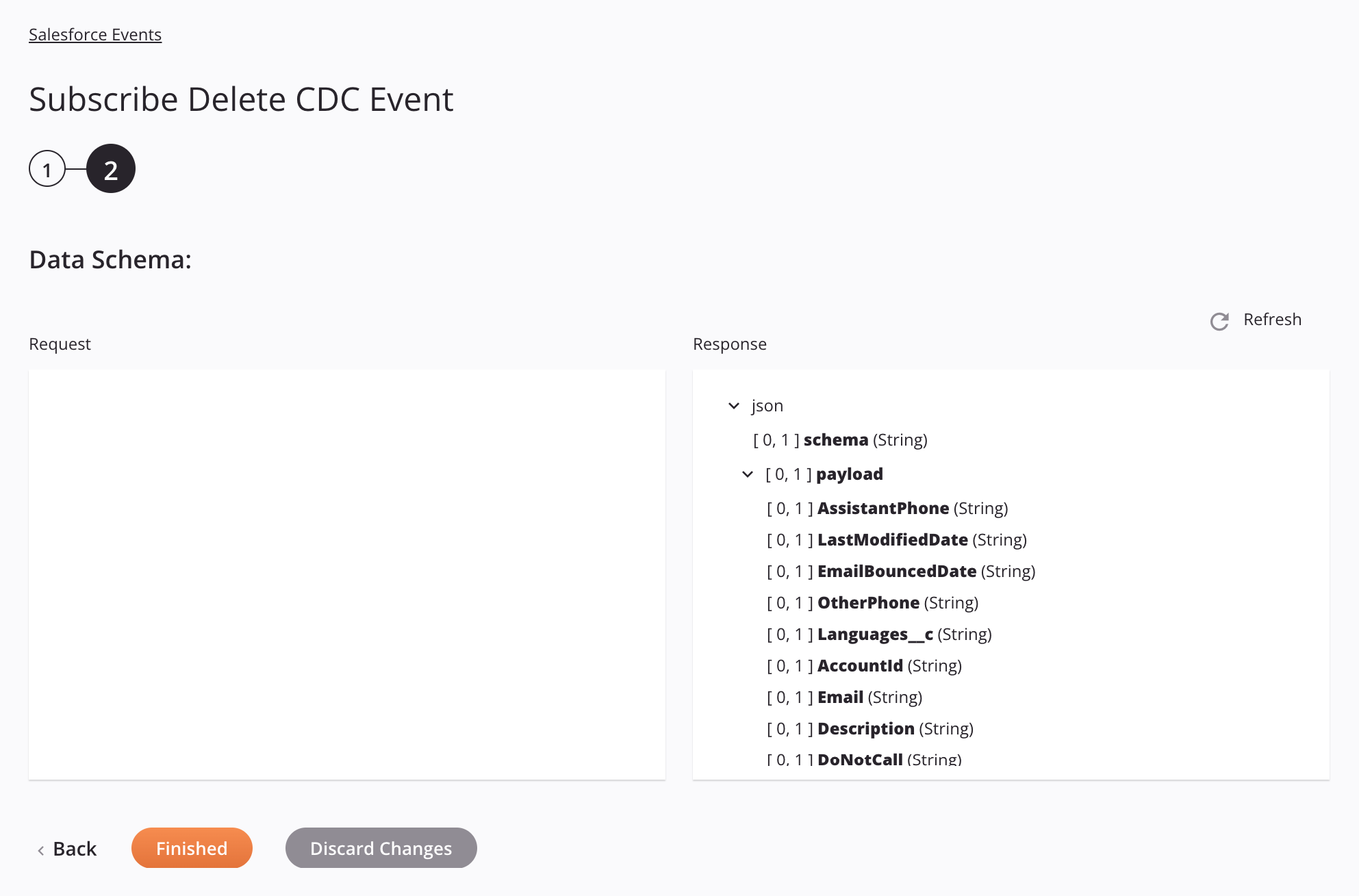
Task: Collapse the json top-level expander
Action: pos(733,404)
